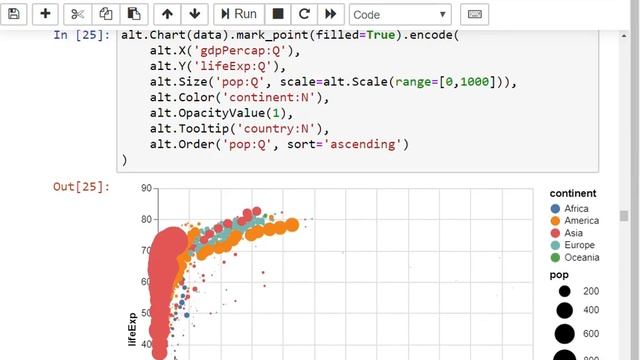
Task: Insert a new cell with the plus icon
Action: pyautogui.click(x=45, y=14)
